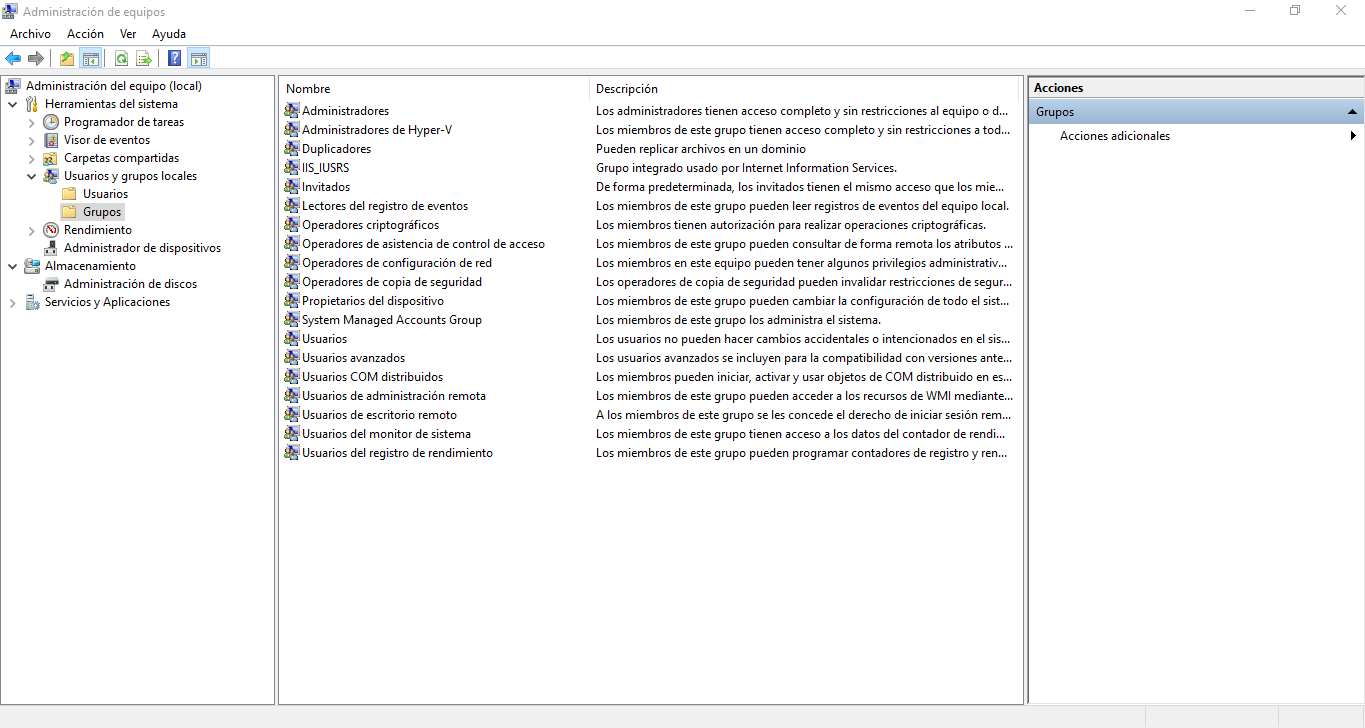1365x728 pixels.
Task: Click the Back arrow toolbar icon
Action: [13, 58]
